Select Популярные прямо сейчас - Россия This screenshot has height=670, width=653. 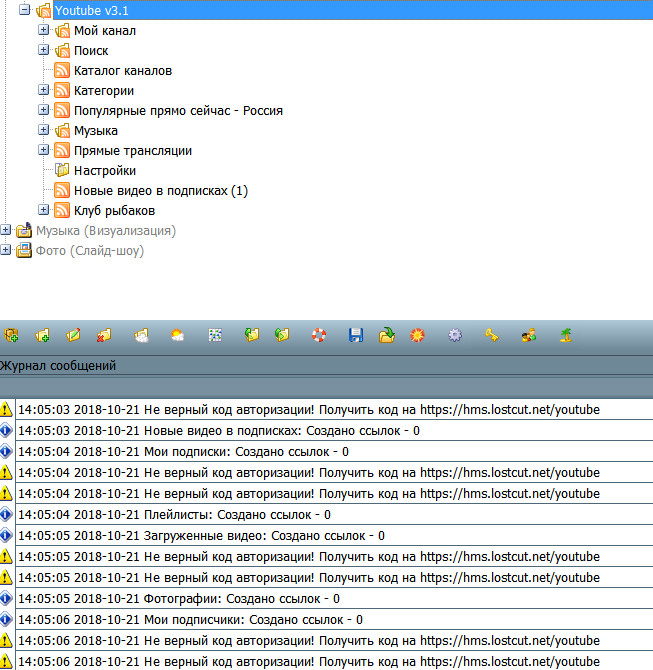coord(177,110)
